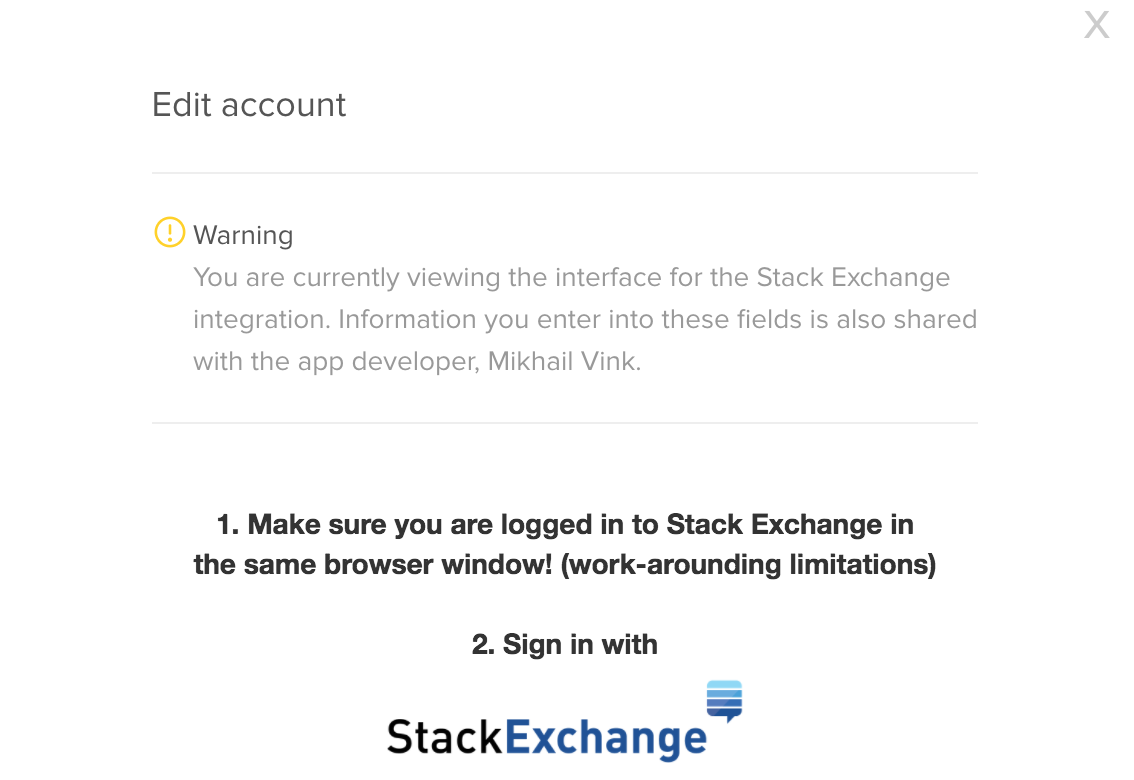Viewport: 1134px width, 780px height.
Task: Click the black "Stack" word in logo
Action: coord(444,738)
